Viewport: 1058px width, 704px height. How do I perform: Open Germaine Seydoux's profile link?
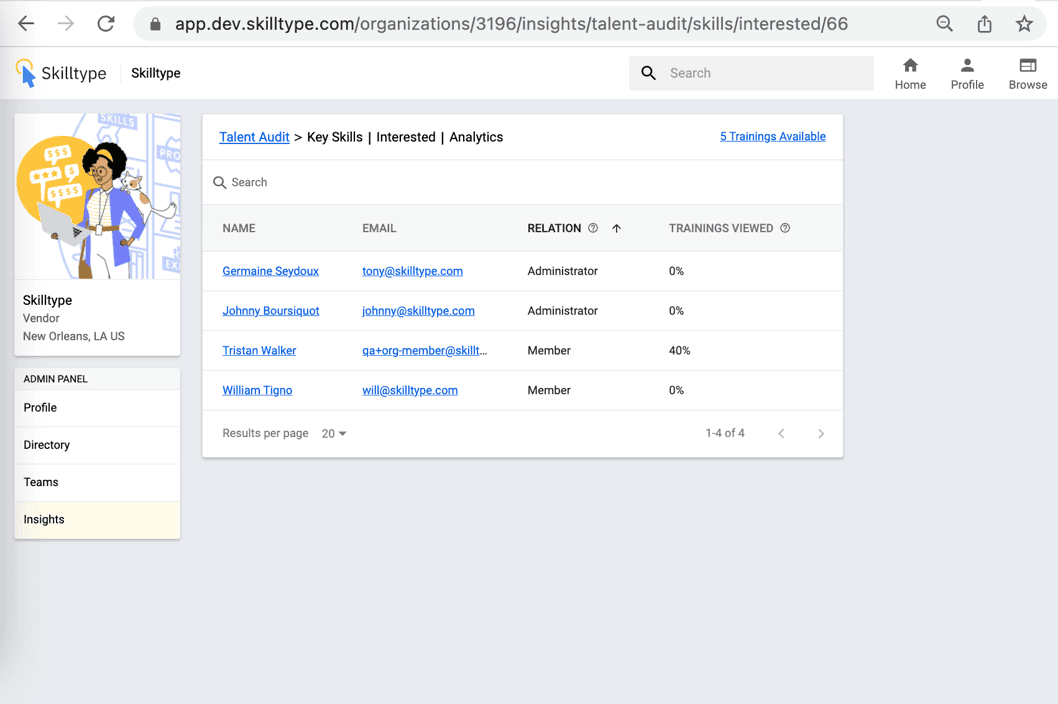pyautogui.click(x=271, y=271)
